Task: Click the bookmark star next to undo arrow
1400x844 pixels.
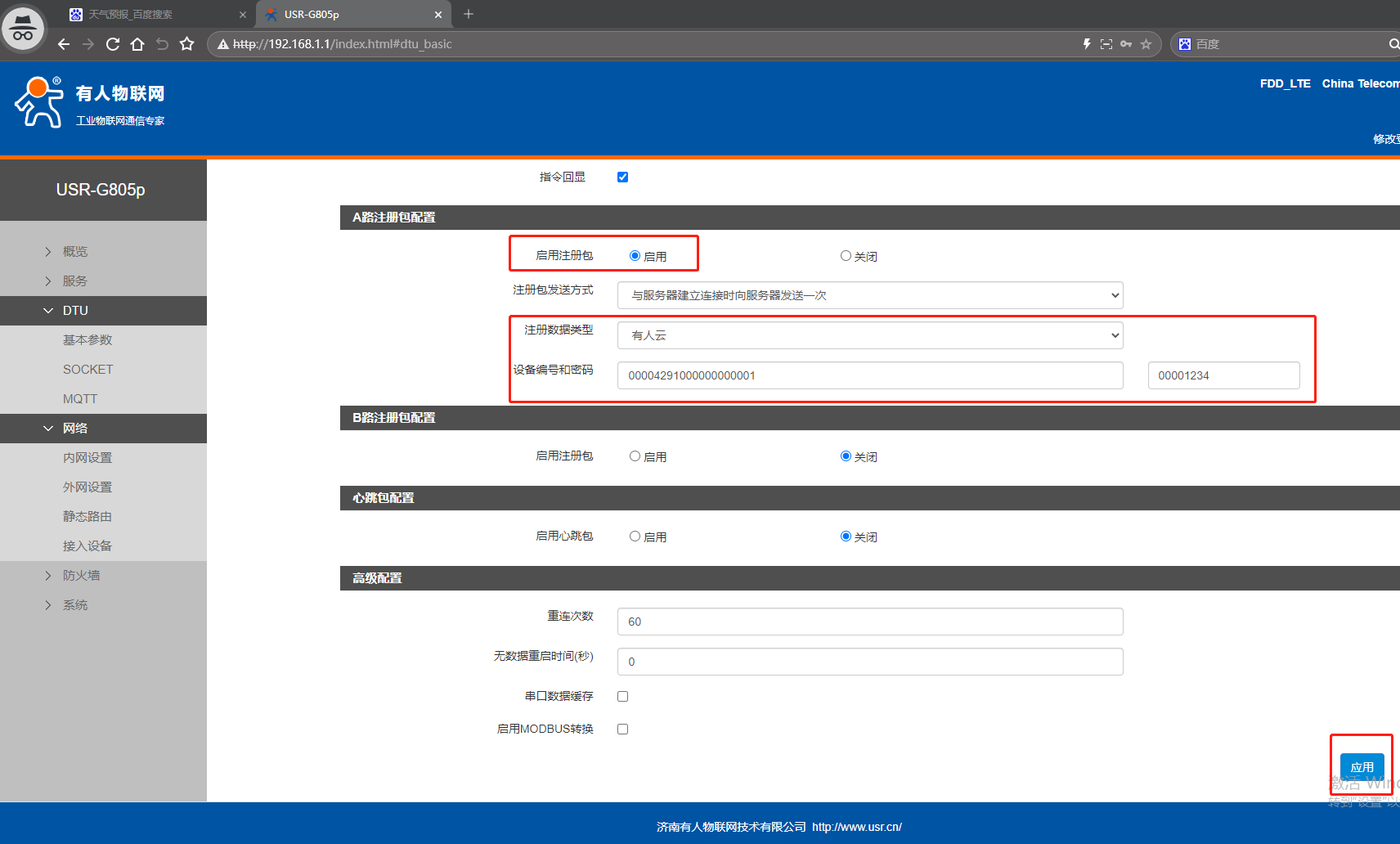Action: (x=187, y=44)
